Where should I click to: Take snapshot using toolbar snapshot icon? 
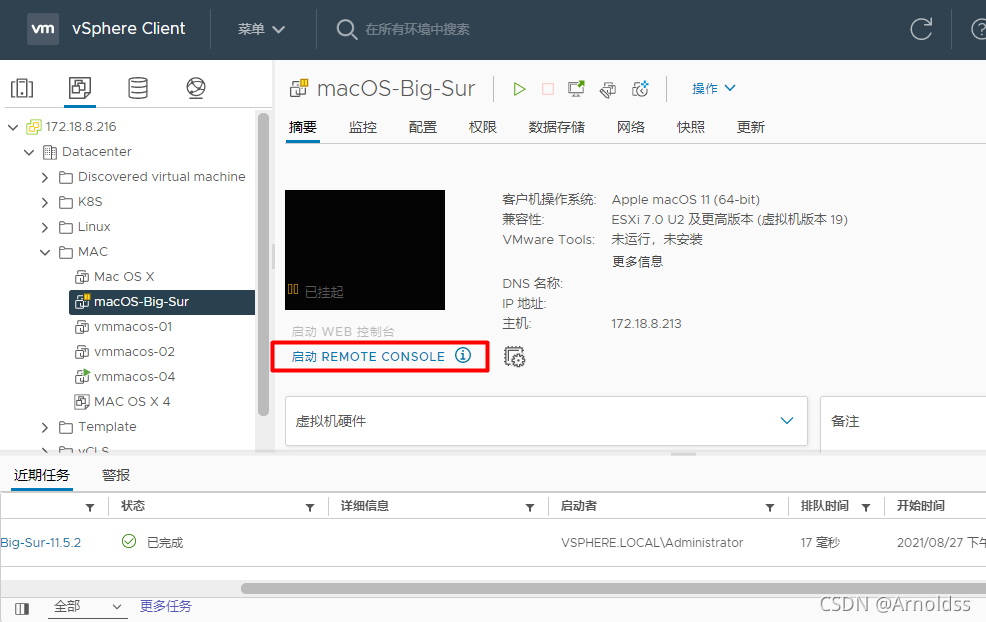pyautogui.click(x=640, y=89)
